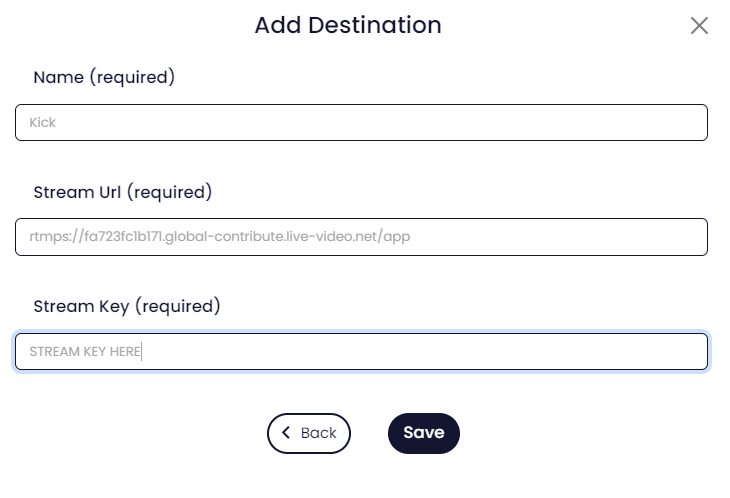Click the "Stream Key (required)" label
Image resolution: width=730 pixels, height=498 pixels.
tap(127, 306)
